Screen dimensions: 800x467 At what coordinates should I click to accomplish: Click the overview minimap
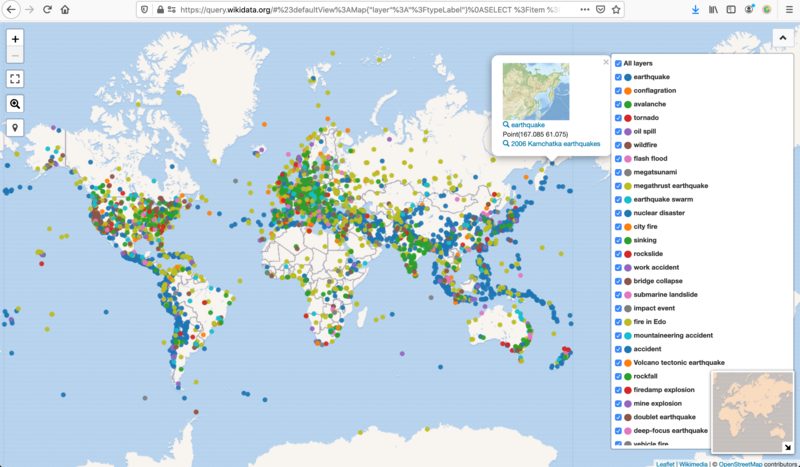[x=753, y=412]
